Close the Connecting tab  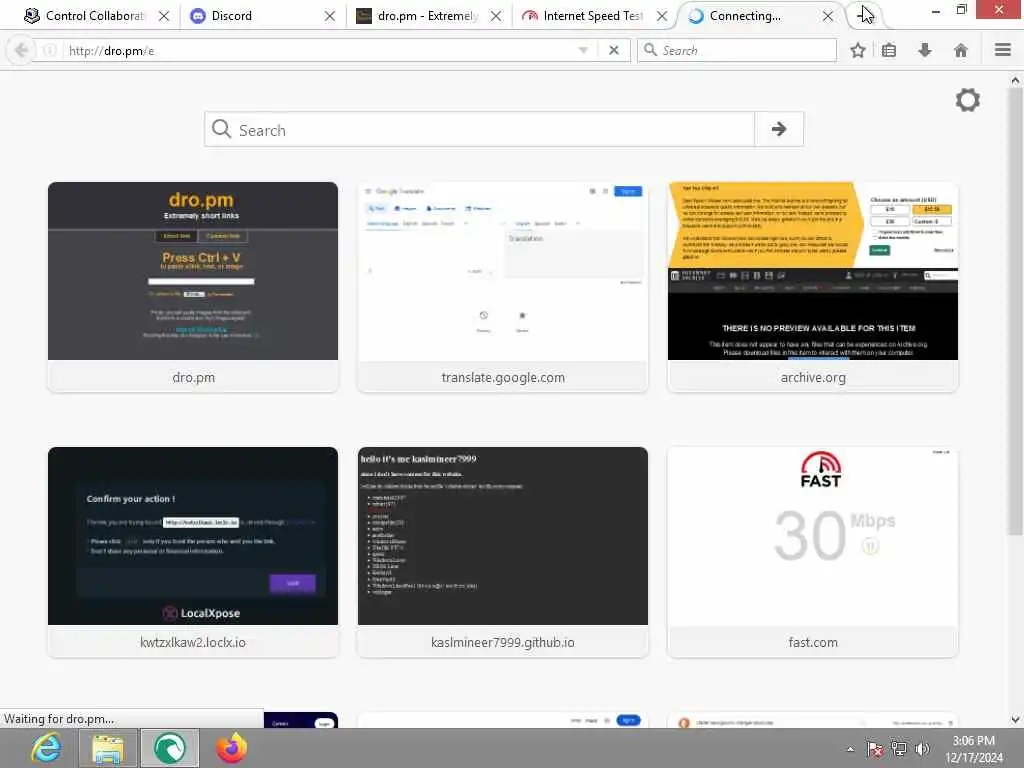(827, 16)
